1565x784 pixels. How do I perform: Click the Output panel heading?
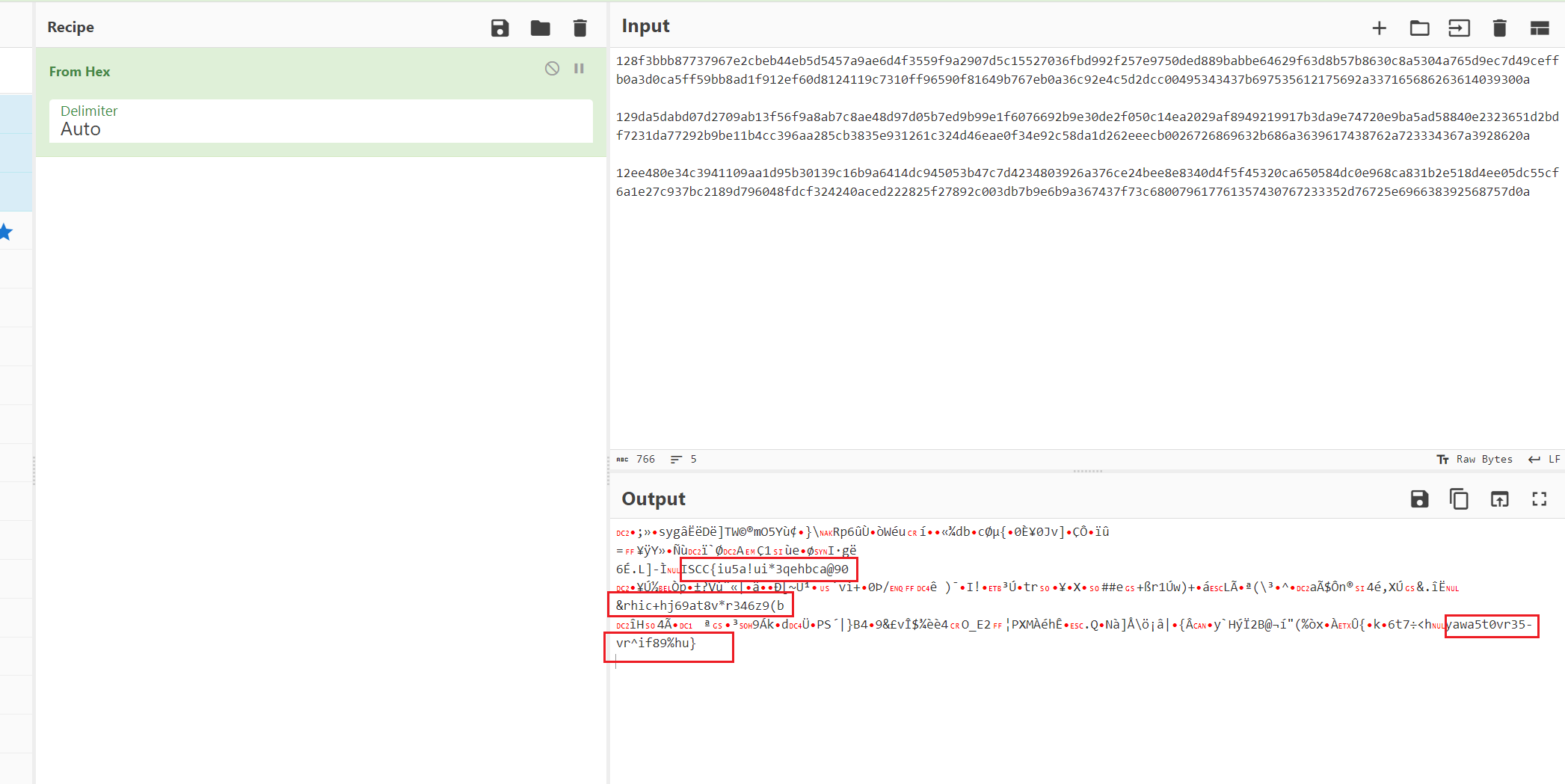[x=654, y=499]
